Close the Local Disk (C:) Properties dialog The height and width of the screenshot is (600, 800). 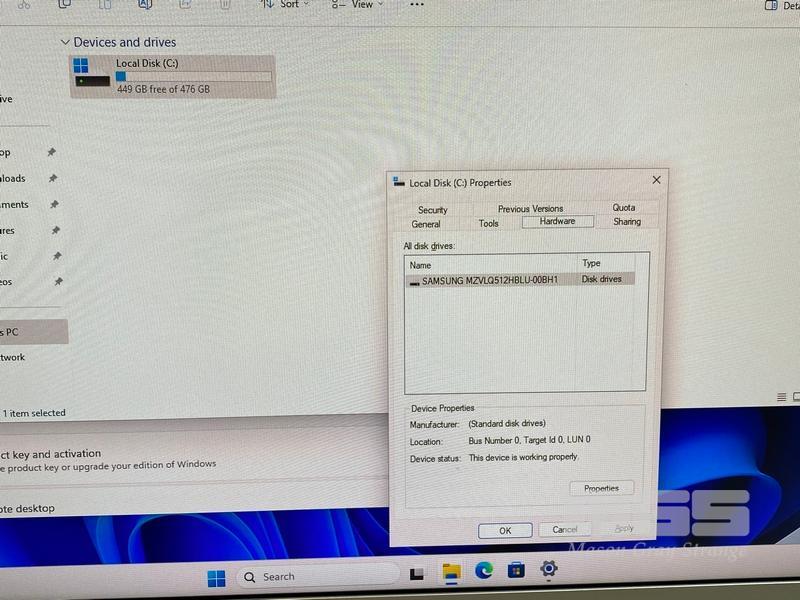click(x=657, y=180)
